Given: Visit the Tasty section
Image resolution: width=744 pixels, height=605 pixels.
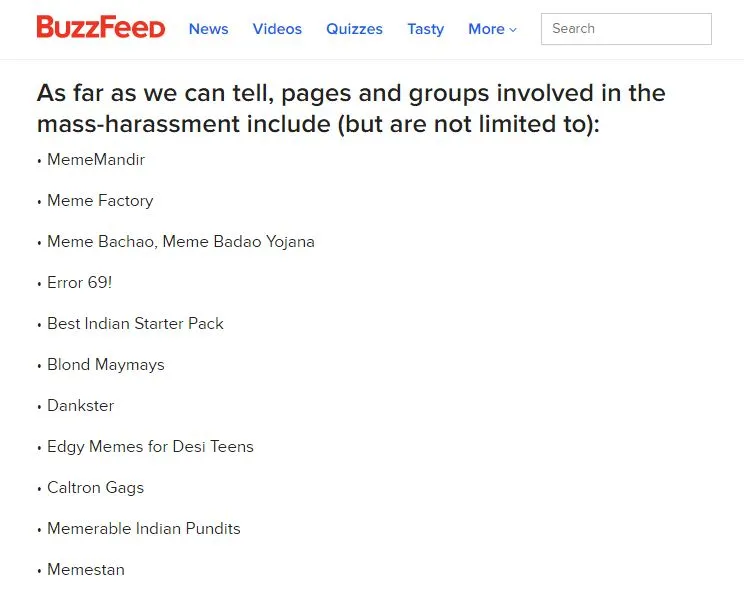Looking at the screenshot, I should click(x=426, y=29).
